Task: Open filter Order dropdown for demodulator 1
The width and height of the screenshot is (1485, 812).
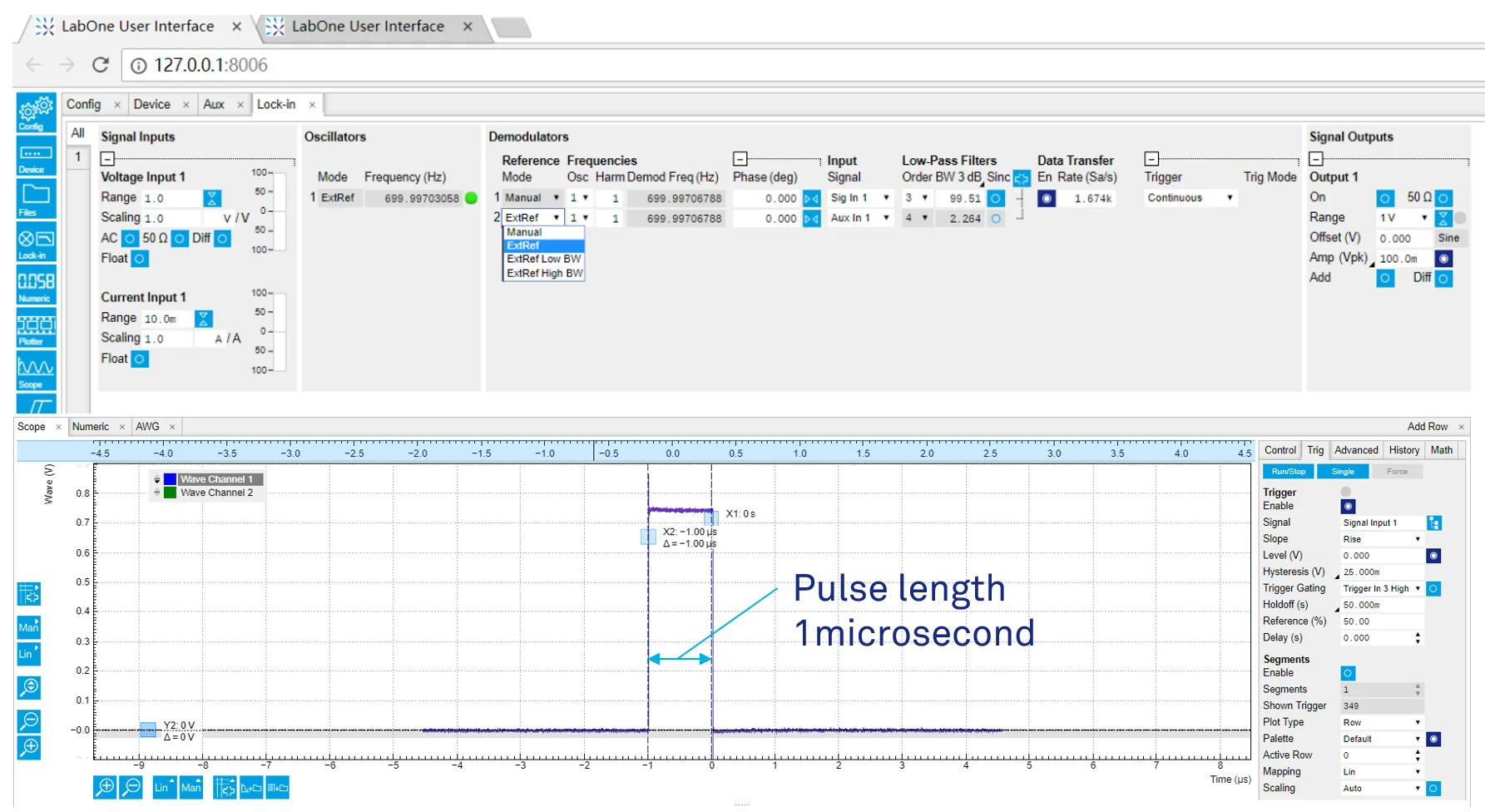Action: coord(917,198)
